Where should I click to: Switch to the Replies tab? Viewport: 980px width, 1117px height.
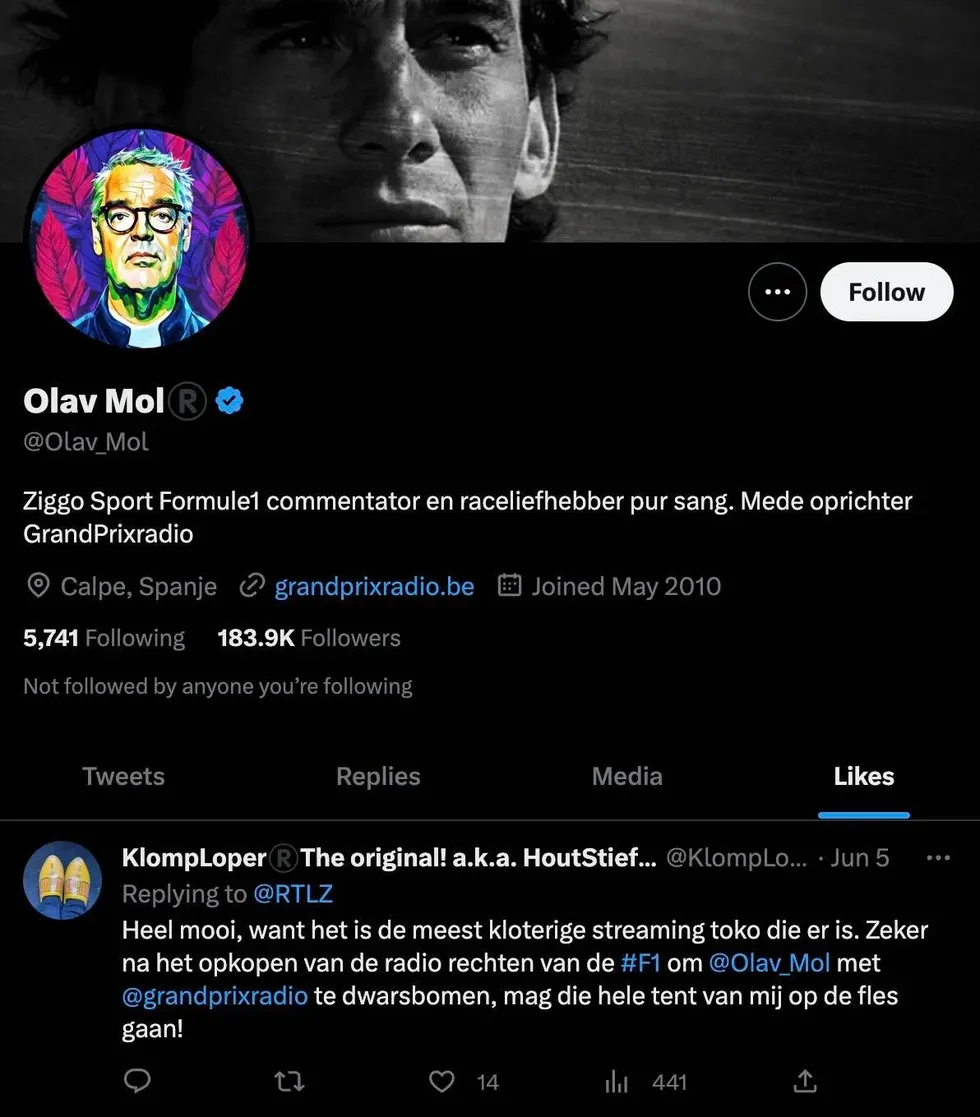click(x=378, y=776)
